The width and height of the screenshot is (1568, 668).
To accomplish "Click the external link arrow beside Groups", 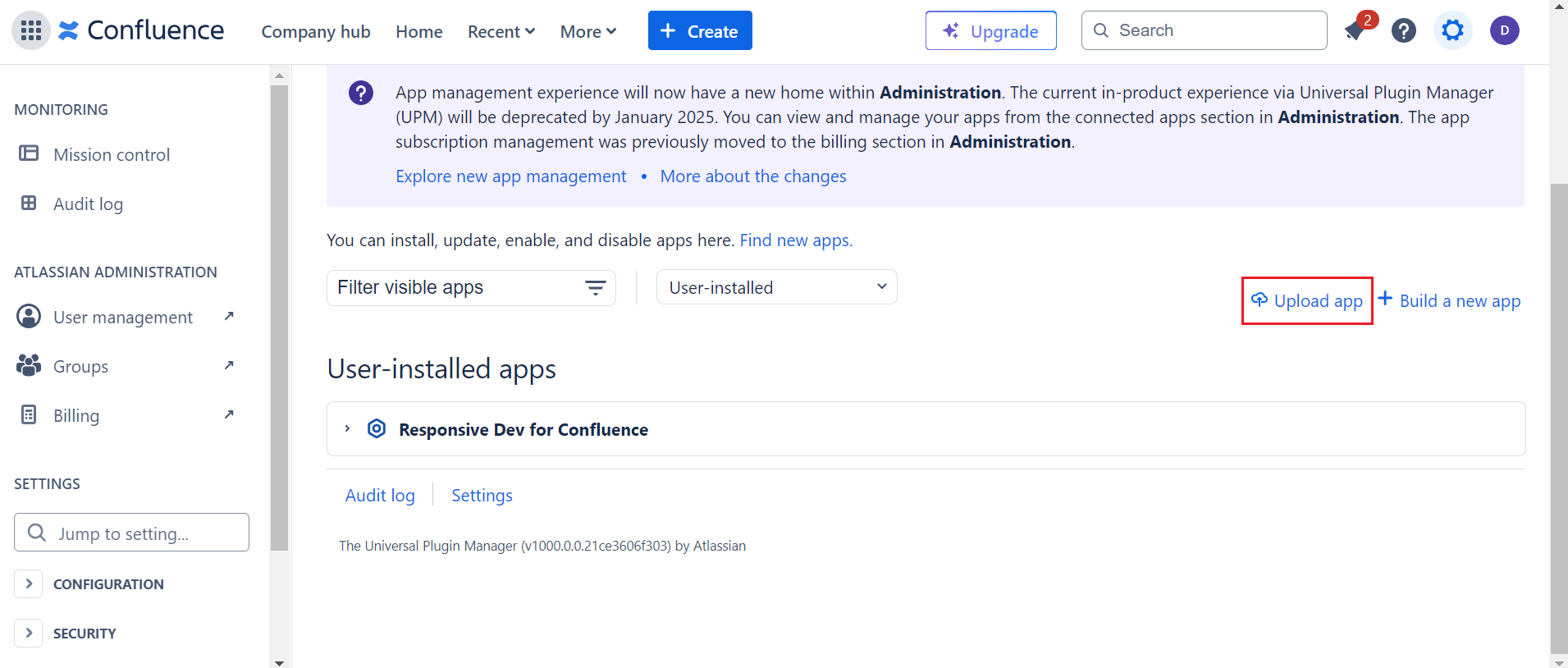I will tap(229, 365).
